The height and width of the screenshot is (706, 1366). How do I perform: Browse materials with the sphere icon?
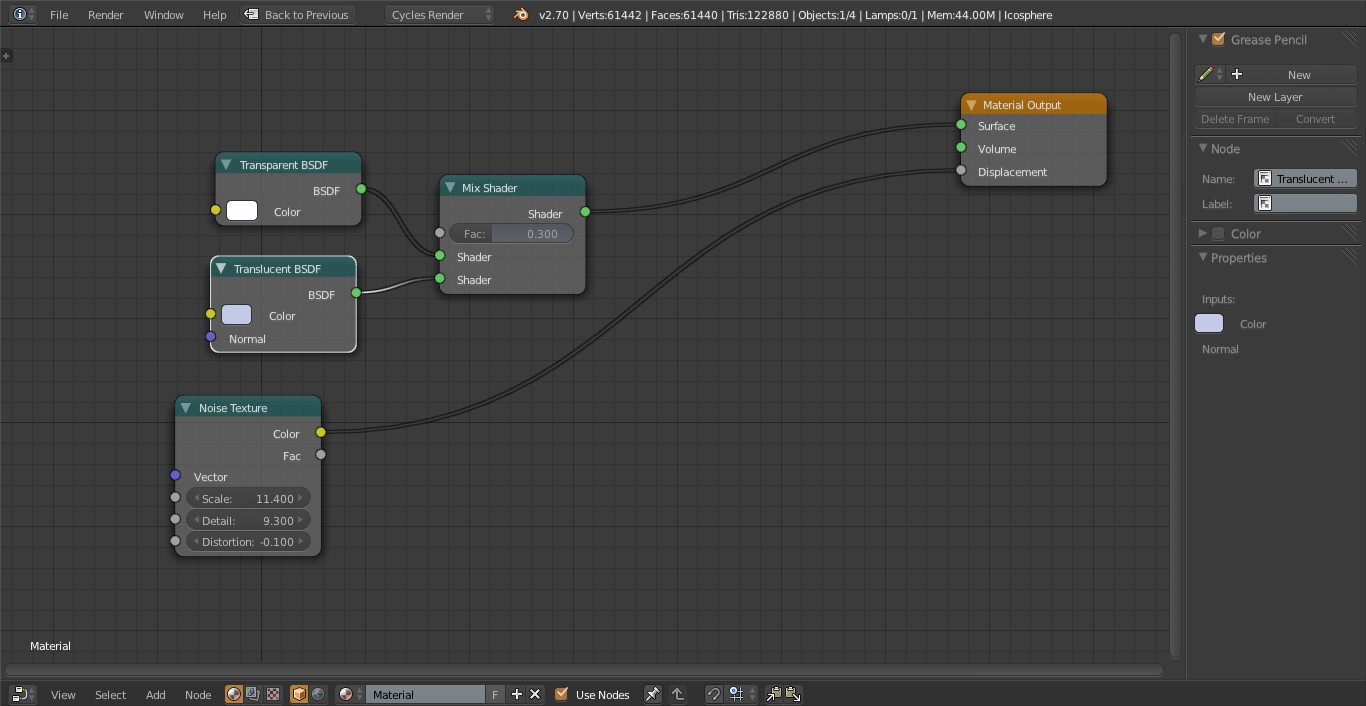(x=350, y=694)
